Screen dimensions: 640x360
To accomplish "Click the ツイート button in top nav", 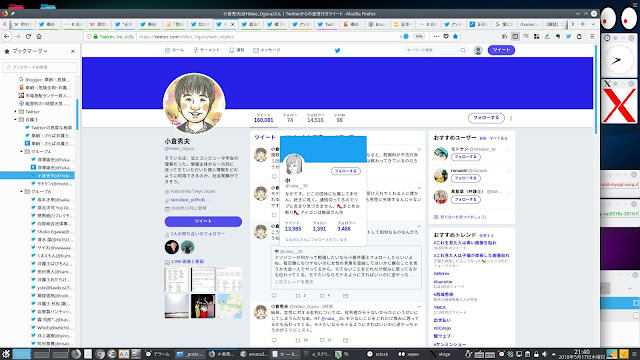I will (501, 50).
